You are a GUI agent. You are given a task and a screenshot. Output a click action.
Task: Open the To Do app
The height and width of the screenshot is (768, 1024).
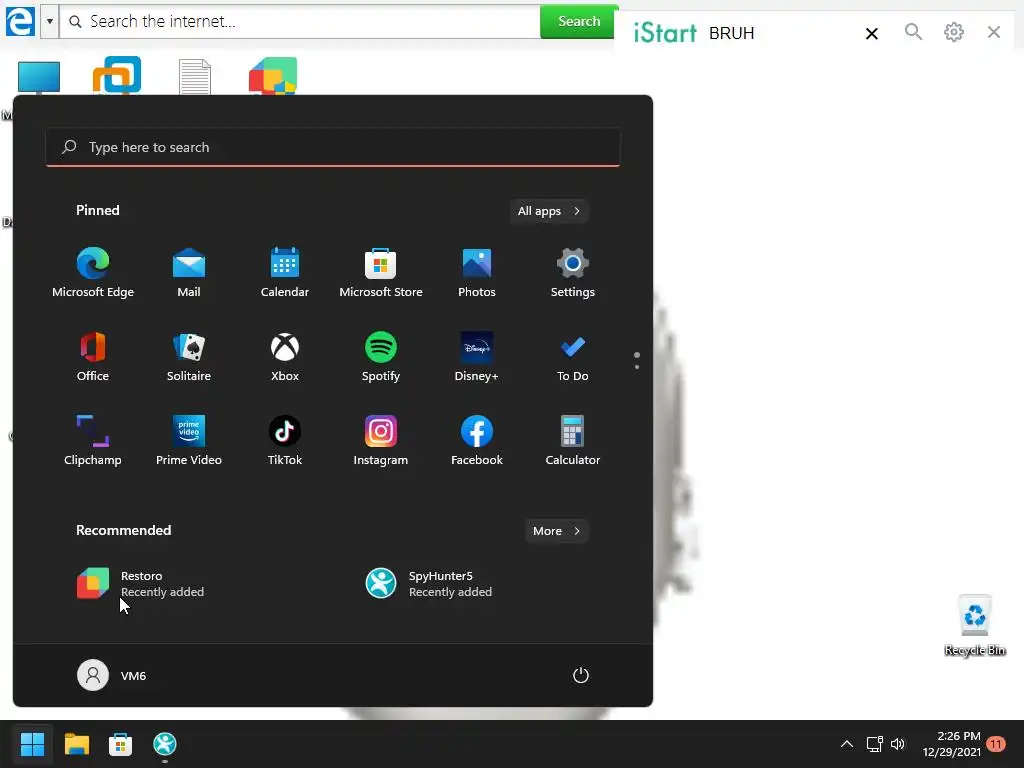tap(573, 357)
